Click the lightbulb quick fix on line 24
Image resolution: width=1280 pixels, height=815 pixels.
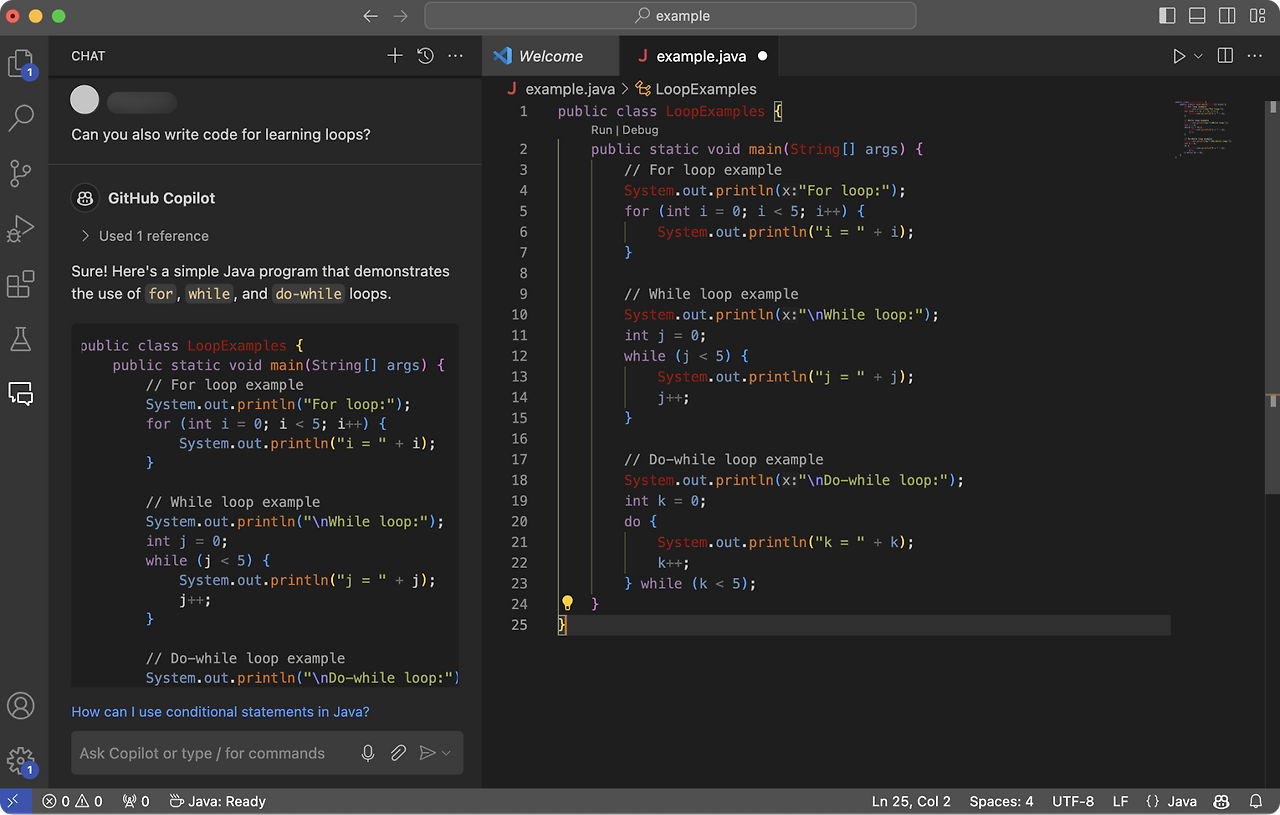tap(567, 603)
